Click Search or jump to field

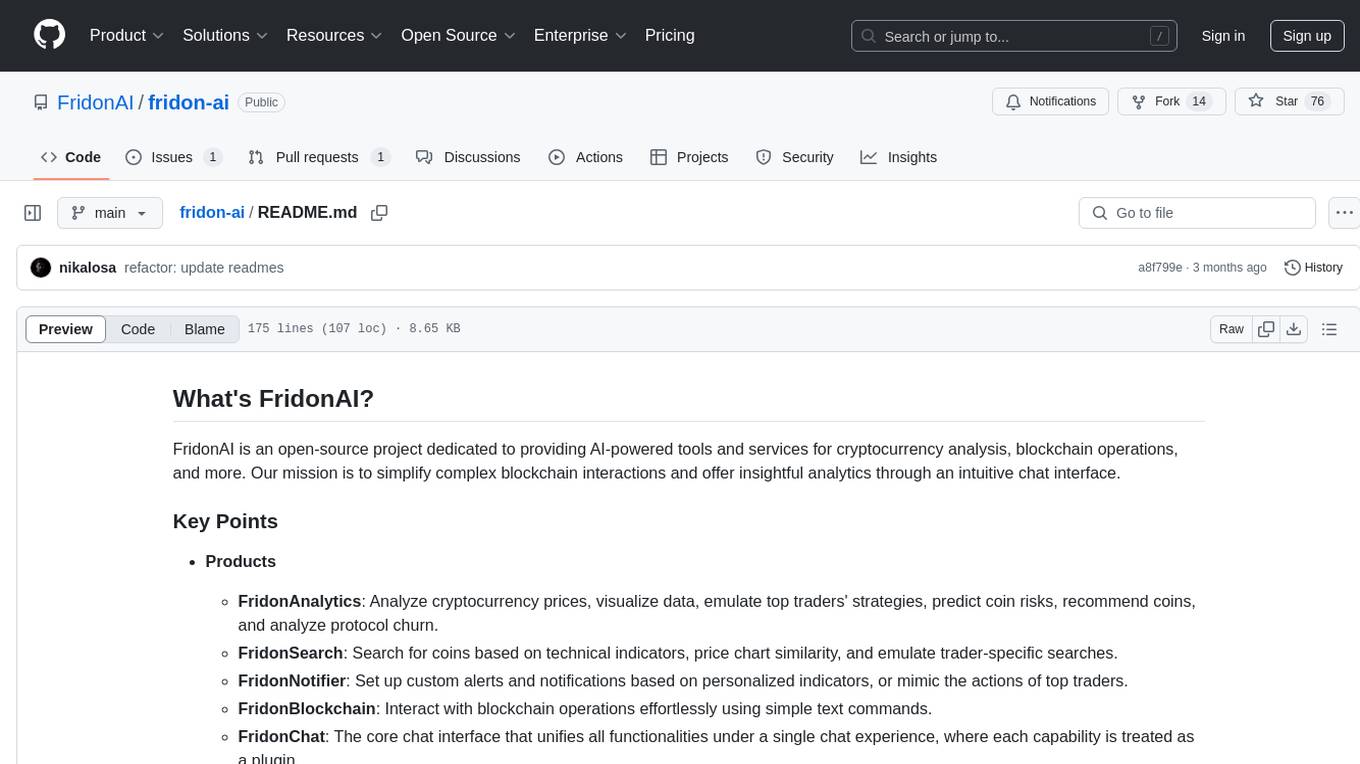(x=1016, y=36)
